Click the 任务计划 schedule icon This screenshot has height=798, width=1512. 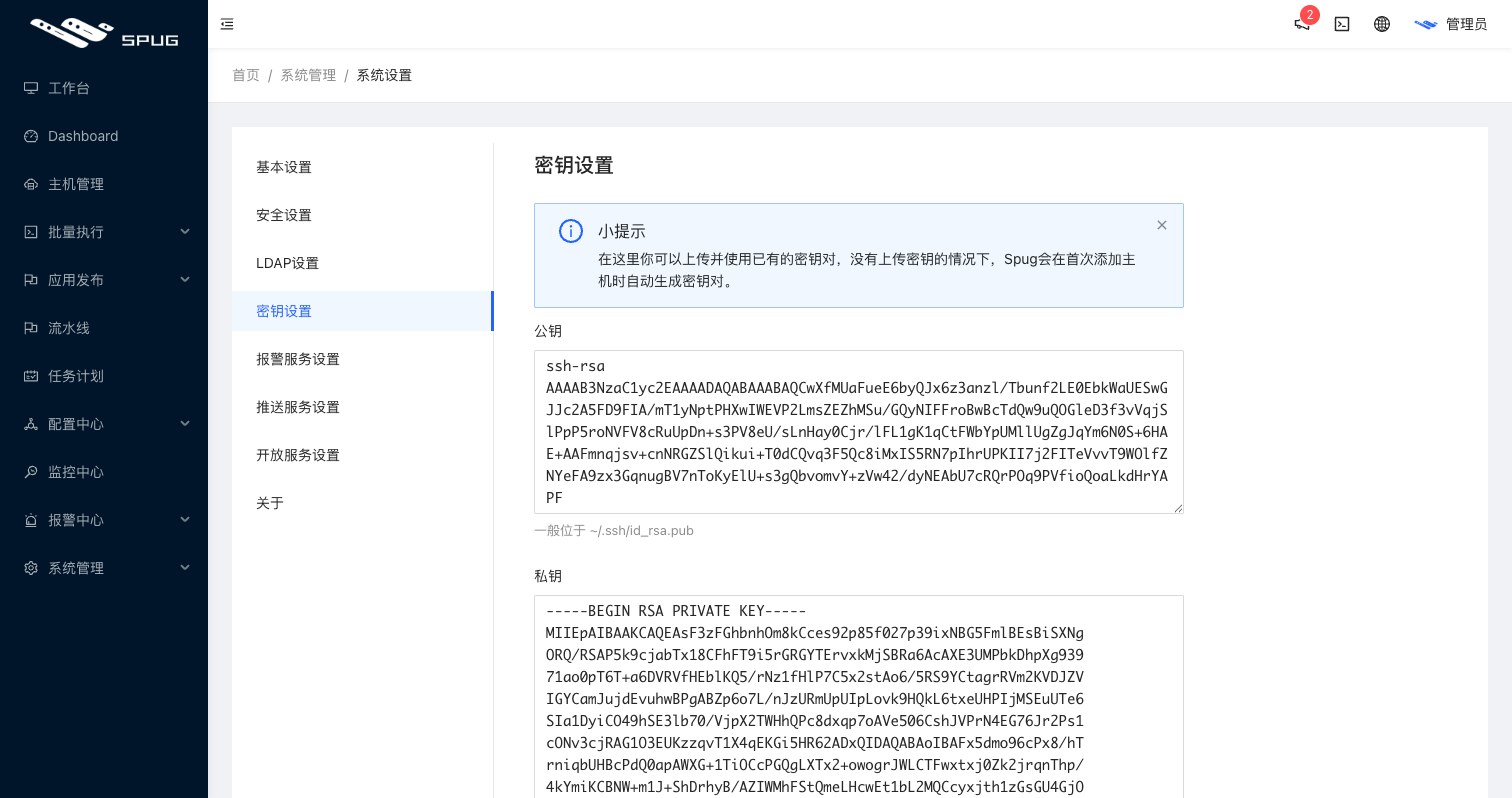tap(31, 376)
